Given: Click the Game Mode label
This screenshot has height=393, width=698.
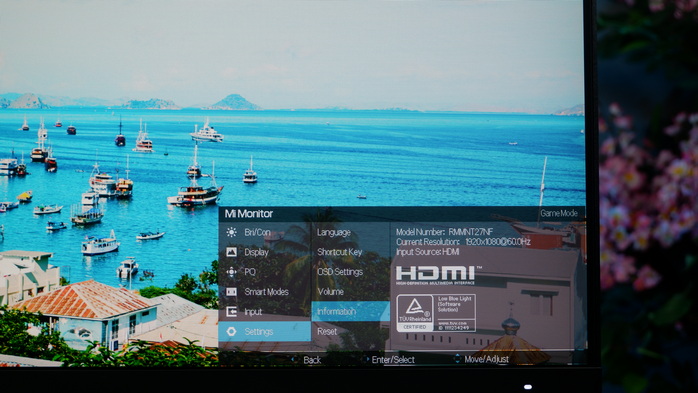Looking at the screenshot, I should [559, 213].
